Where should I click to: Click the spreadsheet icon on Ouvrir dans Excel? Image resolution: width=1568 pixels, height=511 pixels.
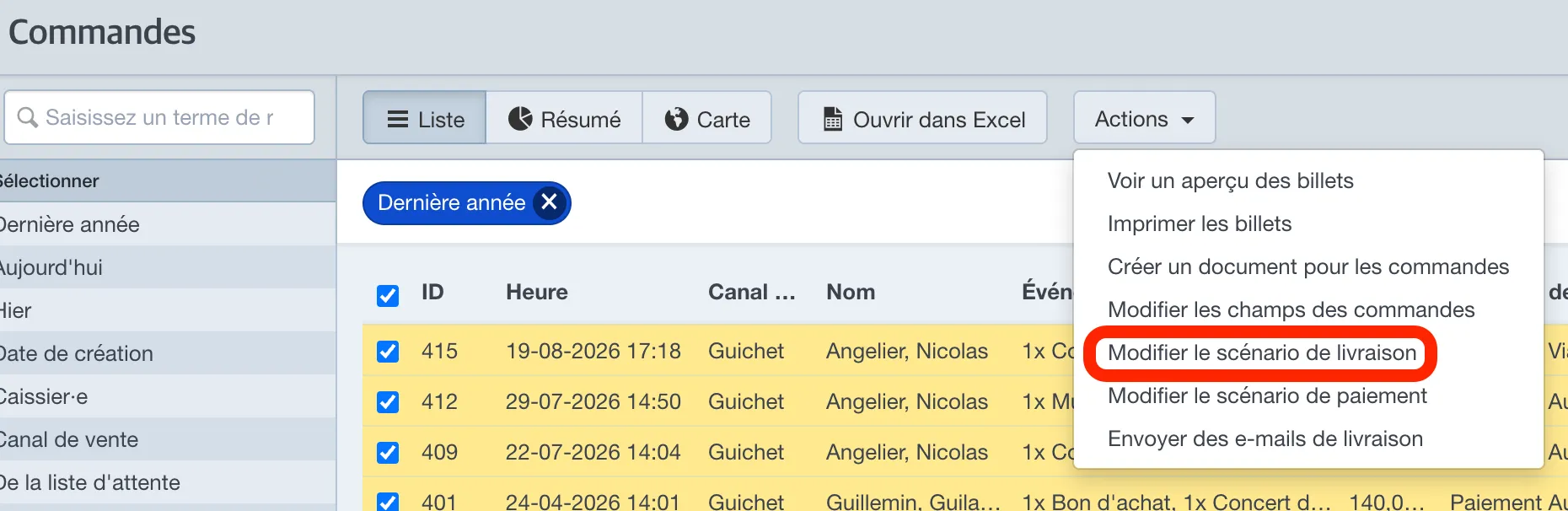click(x=833, y=119)
